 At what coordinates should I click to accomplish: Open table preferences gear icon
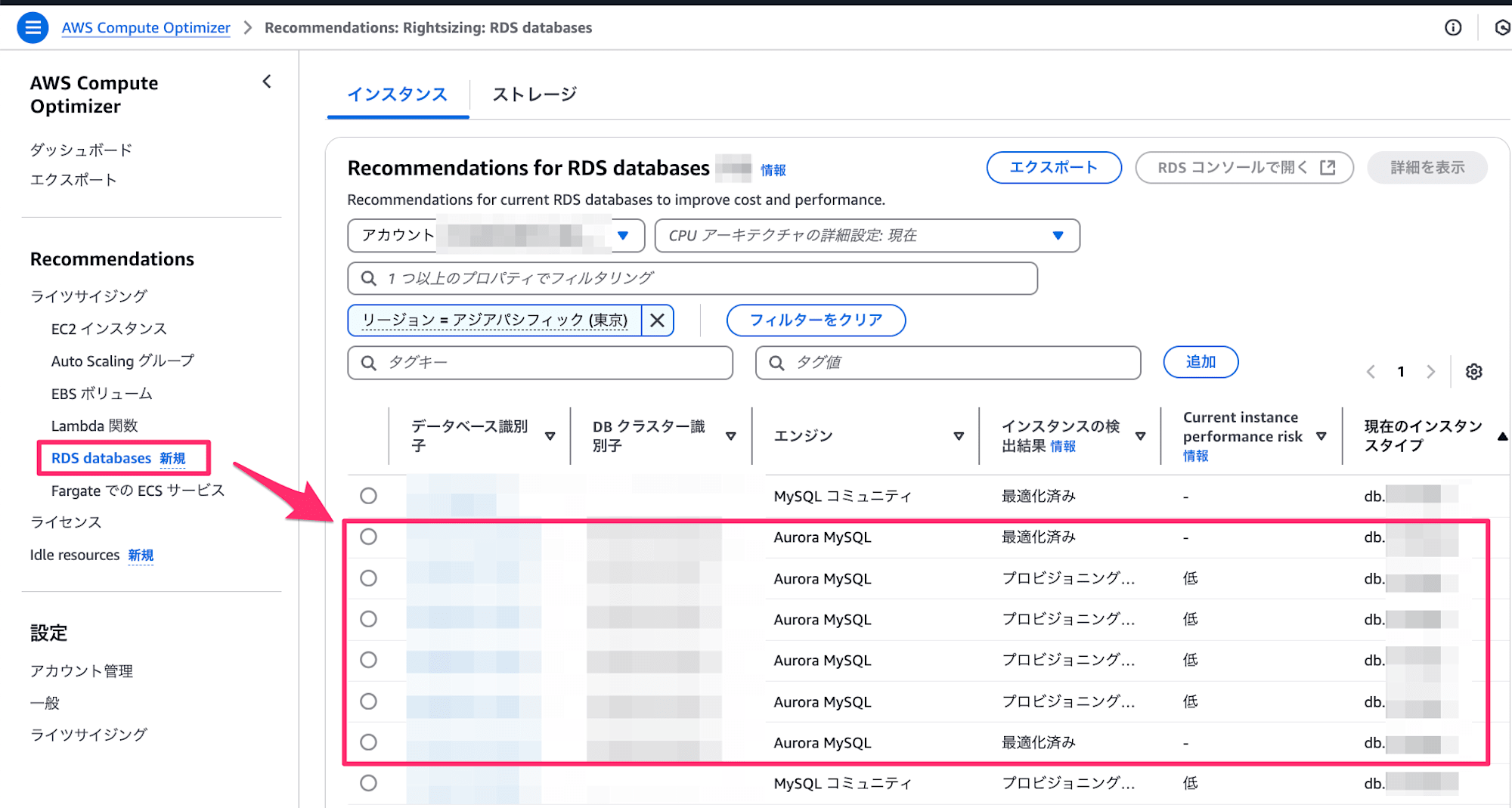[1474, 372]
